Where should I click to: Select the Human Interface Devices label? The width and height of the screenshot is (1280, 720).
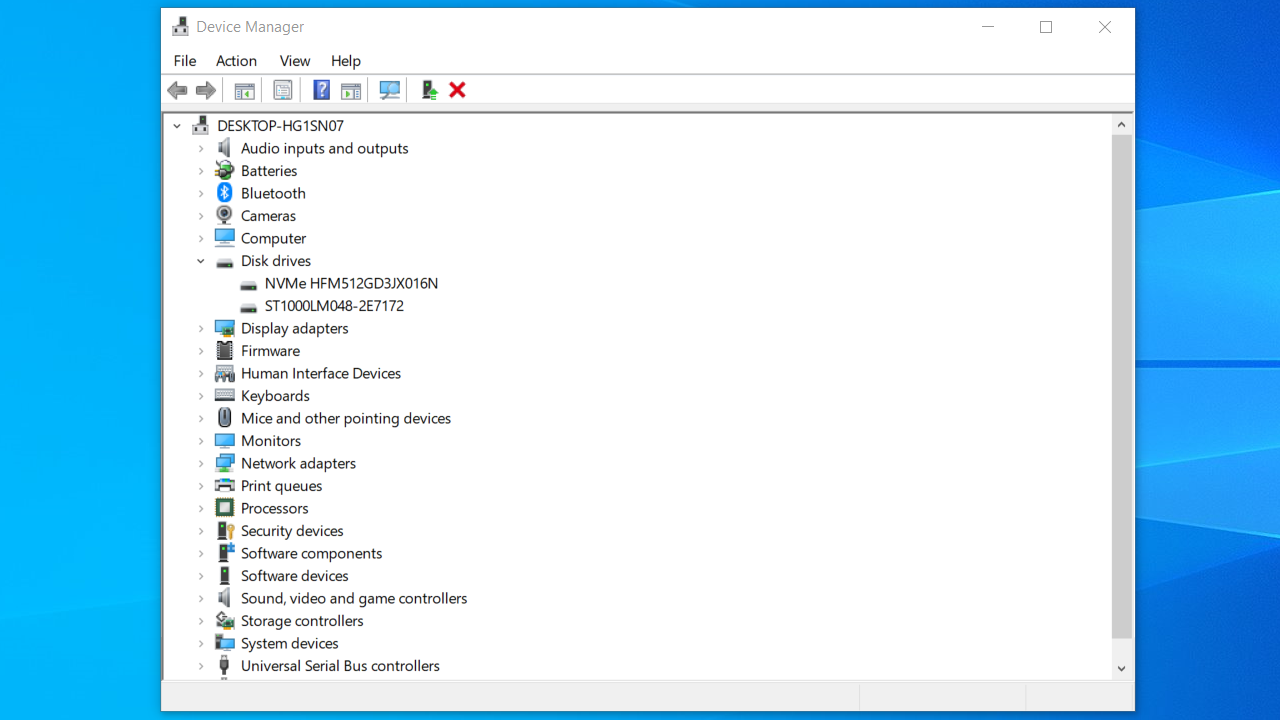(321, 373)
